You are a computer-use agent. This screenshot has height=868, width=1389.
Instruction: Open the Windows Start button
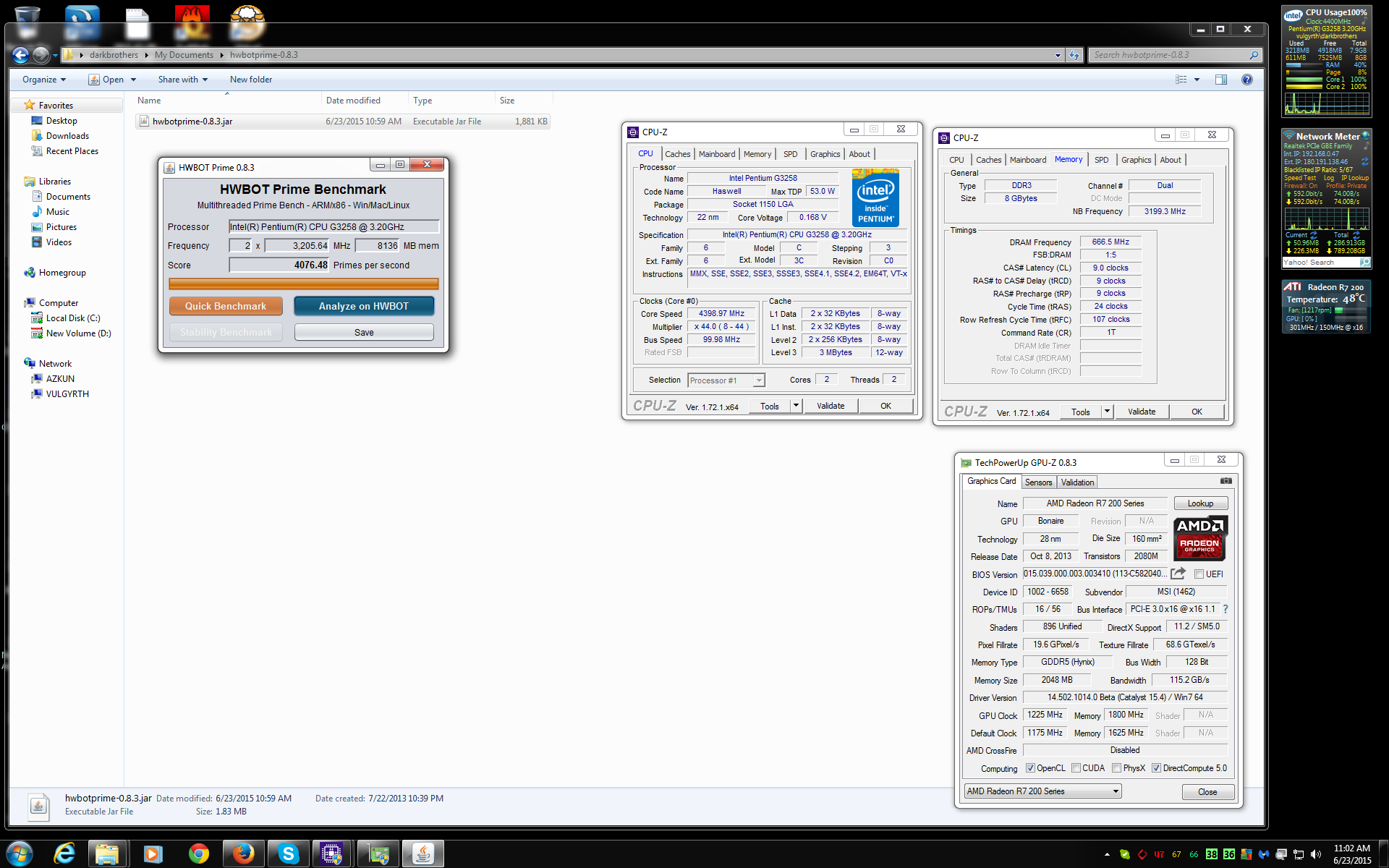pos(20,854)
